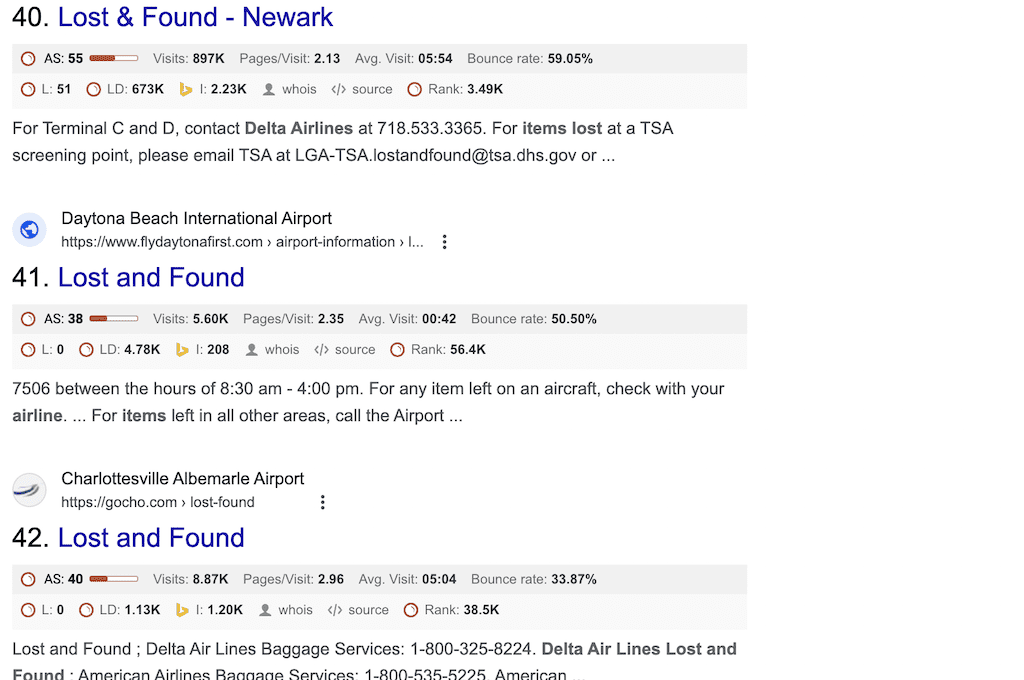Screen dimensions: 1024x680
Task: Open Charlottesville Albemarle's Lost and Found link
Action: point(151,538)
